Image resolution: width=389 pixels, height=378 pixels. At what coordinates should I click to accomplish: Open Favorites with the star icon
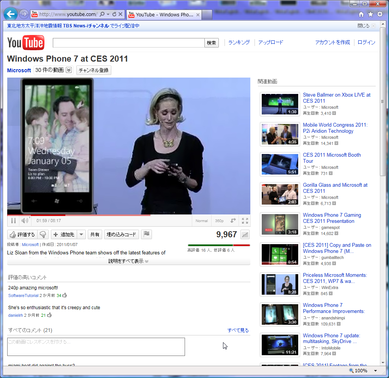370,14
